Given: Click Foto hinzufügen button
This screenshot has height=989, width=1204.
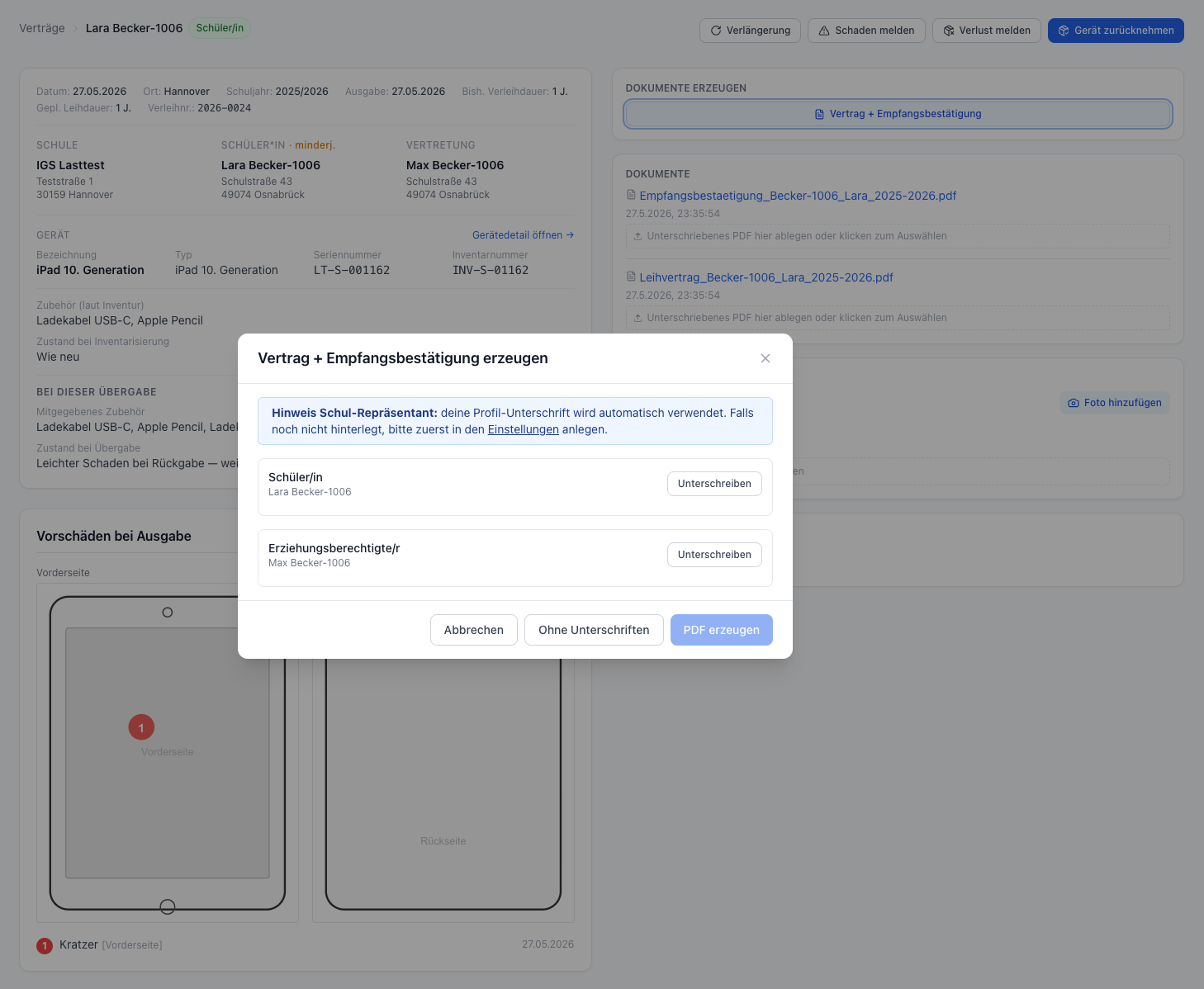Looking at the screenshot, I should click(1114, 403).
